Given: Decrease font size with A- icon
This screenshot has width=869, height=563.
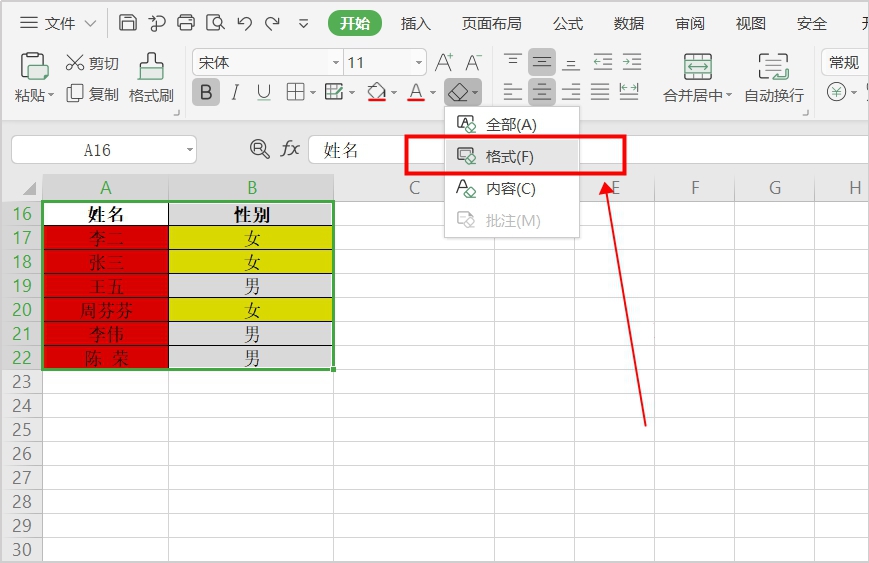Looking at the screenshot, I should (473, 63).
